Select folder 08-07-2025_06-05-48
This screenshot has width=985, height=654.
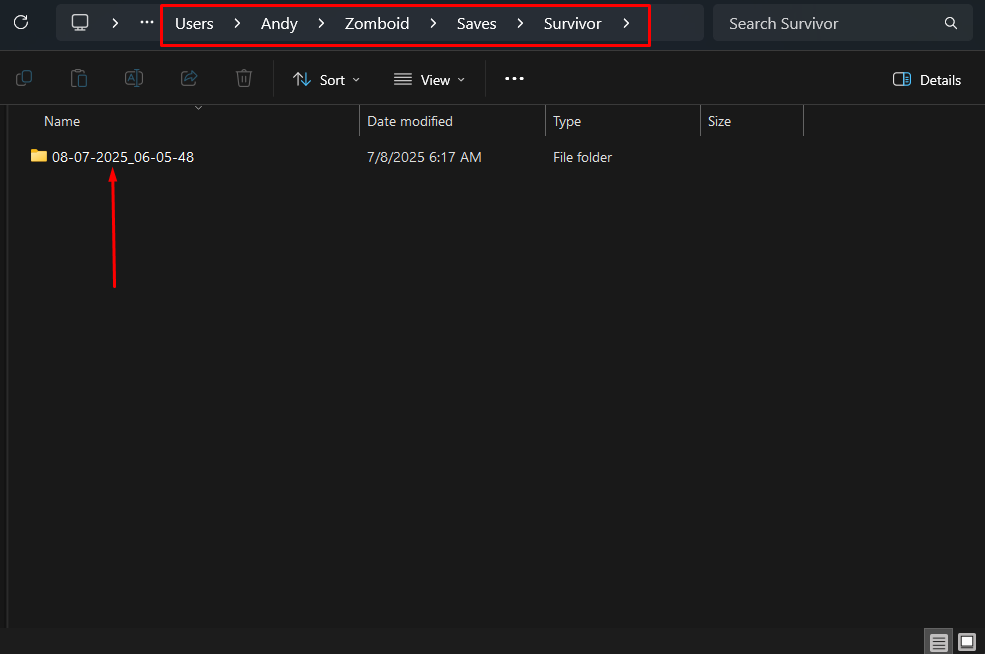122,157
